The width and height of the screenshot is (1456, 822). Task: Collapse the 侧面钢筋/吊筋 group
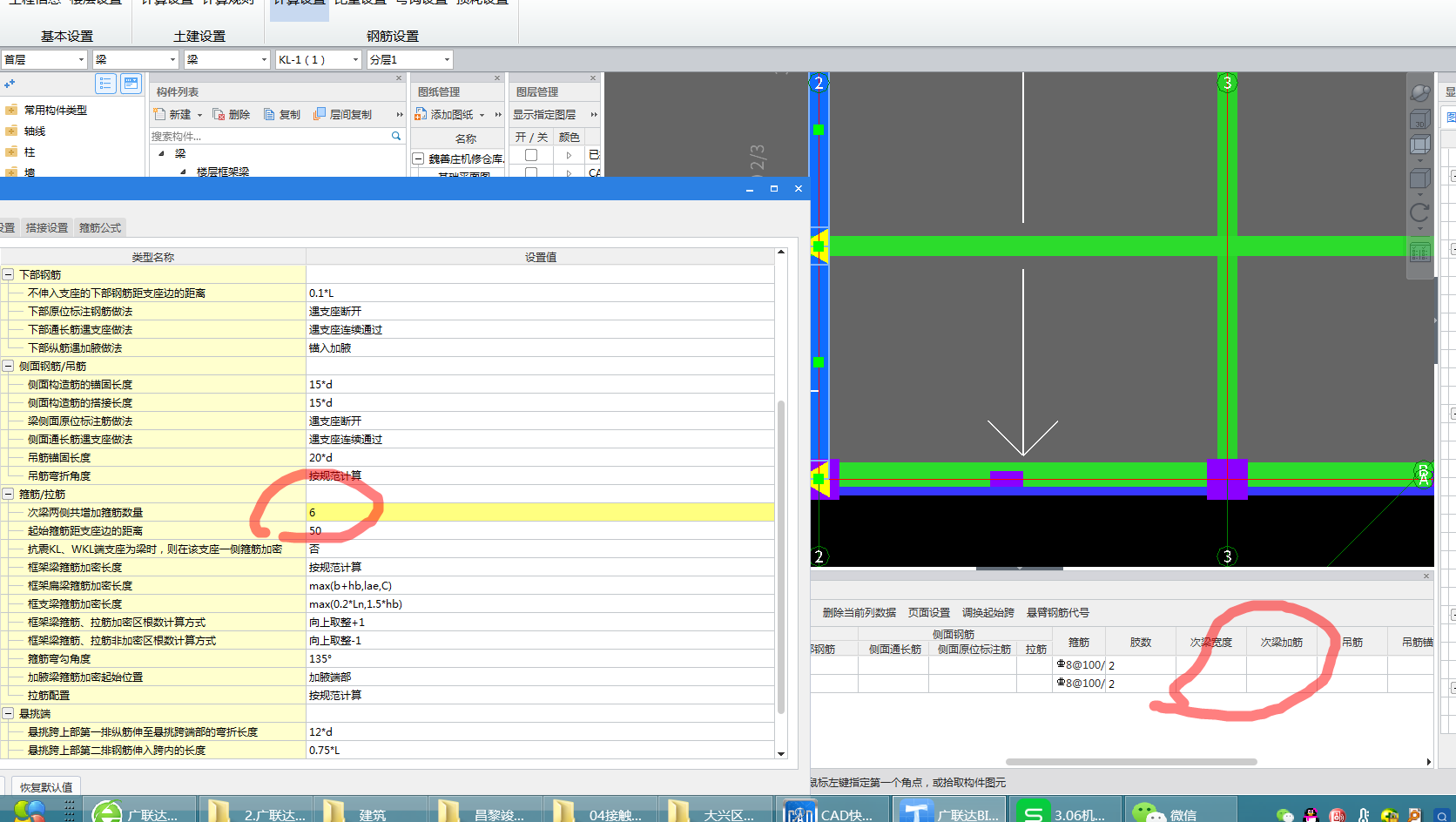coord(8,366)
